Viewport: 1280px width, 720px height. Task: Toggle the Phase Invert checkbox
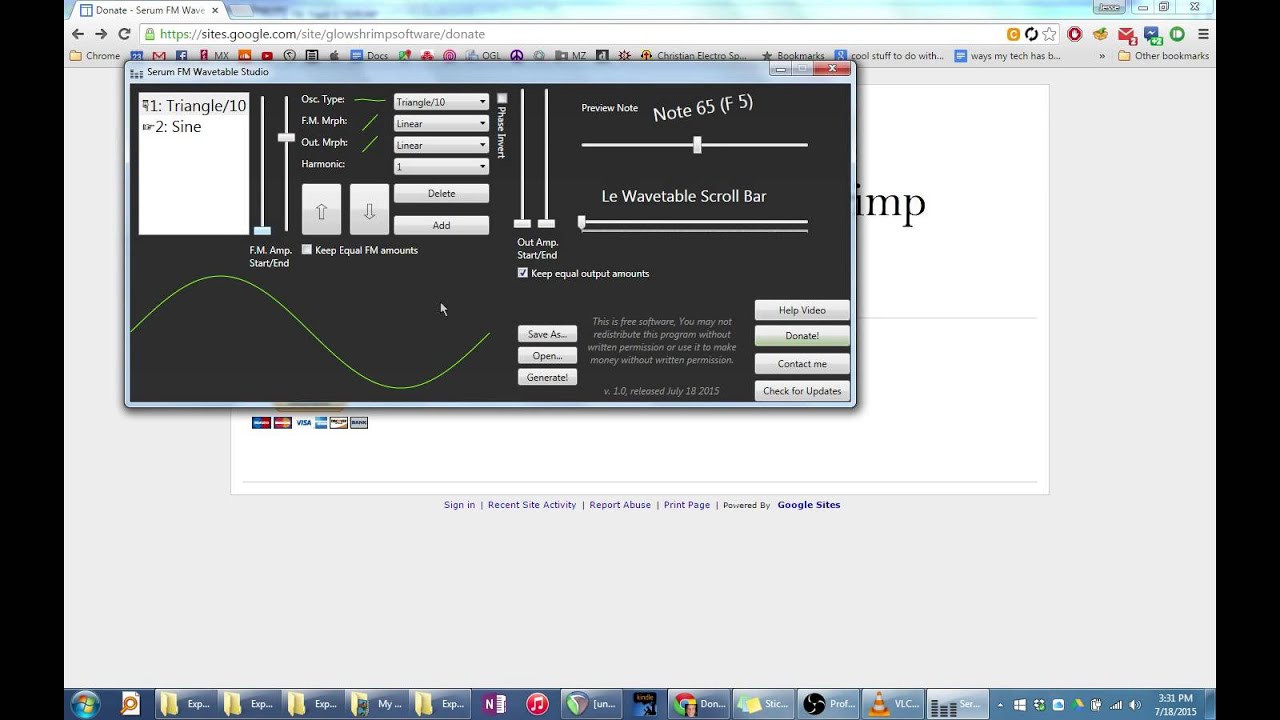(502, 98)
